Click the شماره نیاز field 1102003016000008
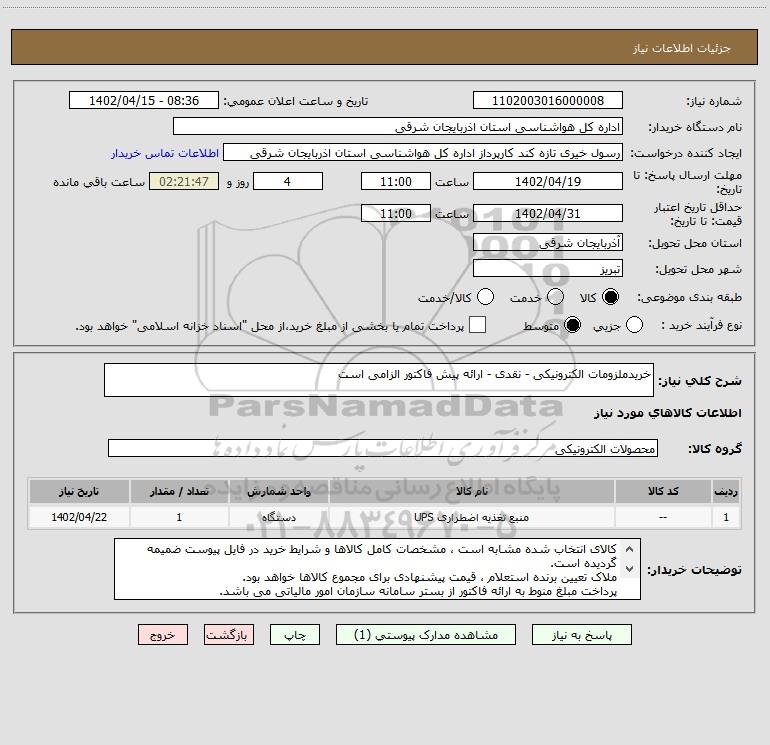The image size is (770, 745). pyautogui.click(x=548, y=101)
